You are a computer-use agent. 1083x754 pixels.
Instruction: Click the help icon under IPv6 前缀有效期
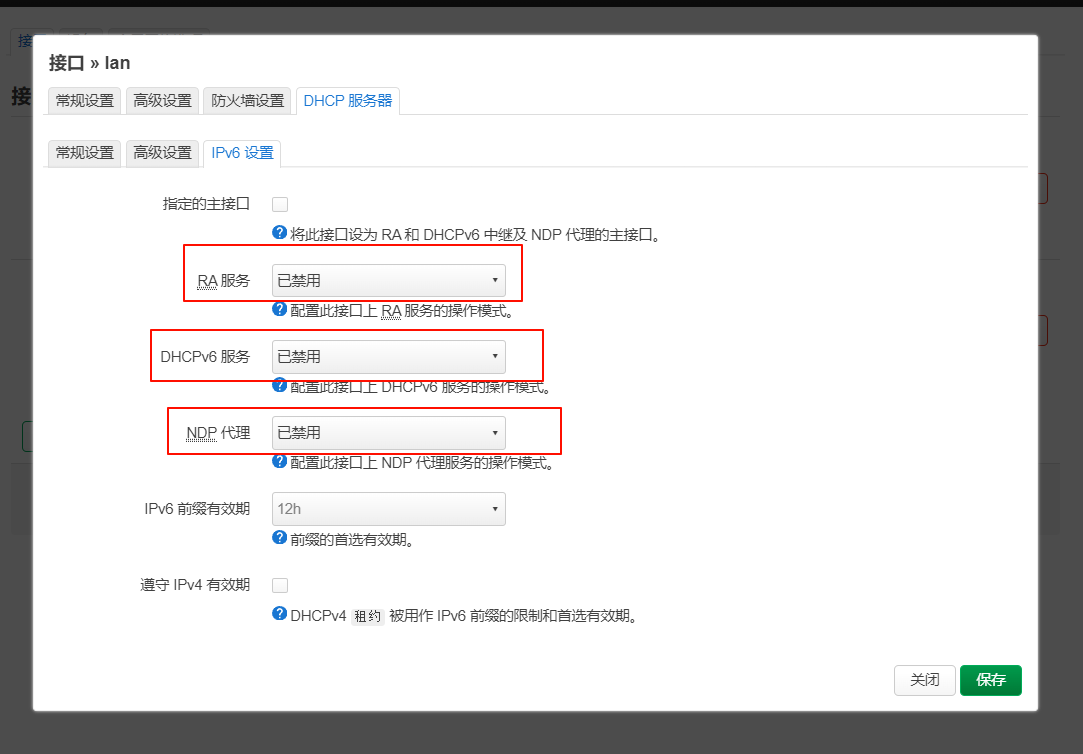point(278,538)
